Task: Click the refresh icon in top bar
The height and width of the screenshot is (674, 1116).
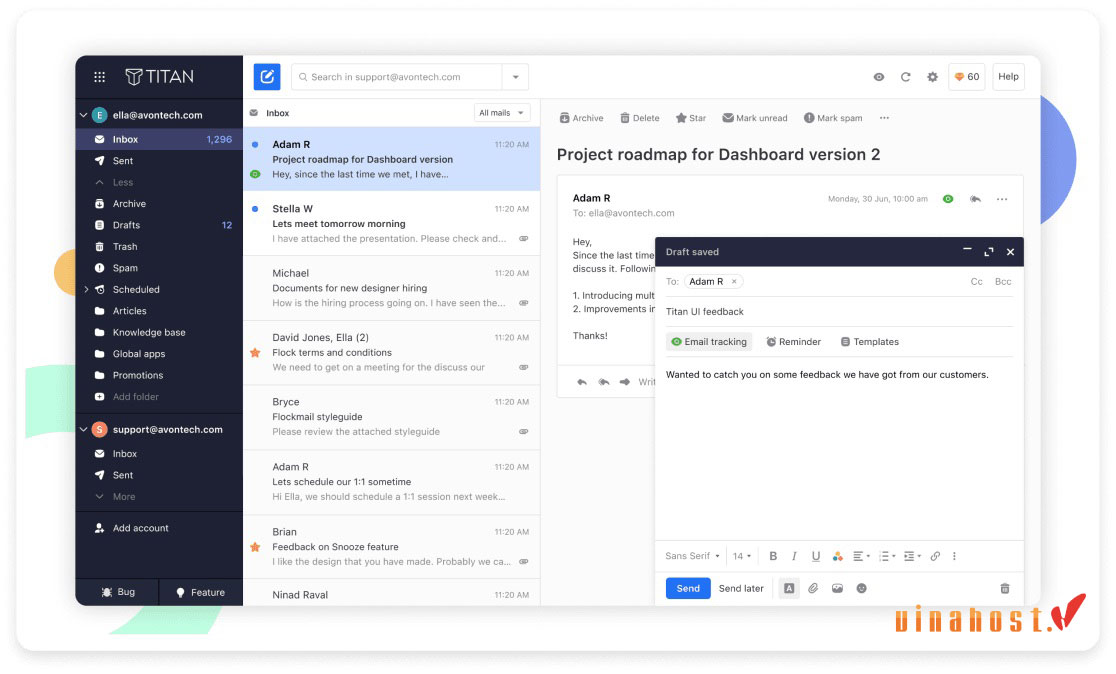Action: (x=906, y=77)
